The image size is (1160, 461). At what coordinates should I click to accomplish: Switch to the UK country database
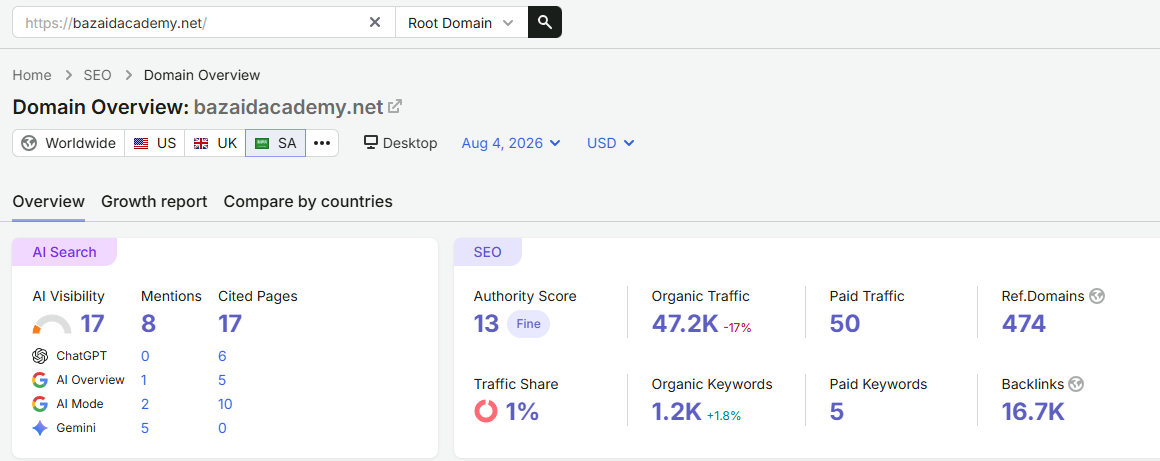[x=215, y=144]
